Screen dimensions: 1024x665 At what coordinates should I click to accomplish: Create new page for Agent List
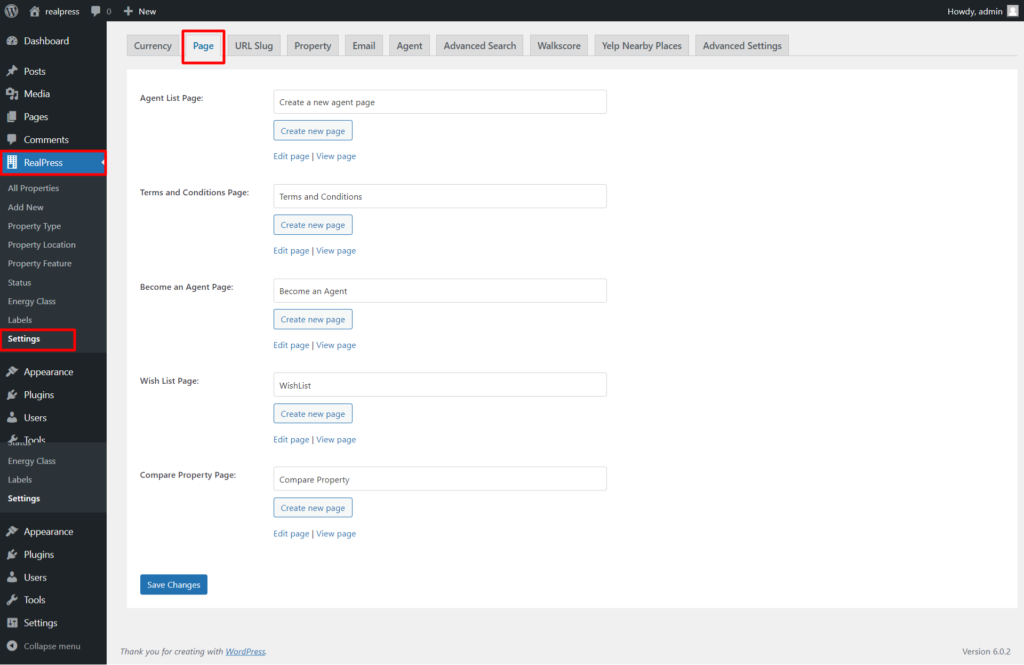pos(313,131)
